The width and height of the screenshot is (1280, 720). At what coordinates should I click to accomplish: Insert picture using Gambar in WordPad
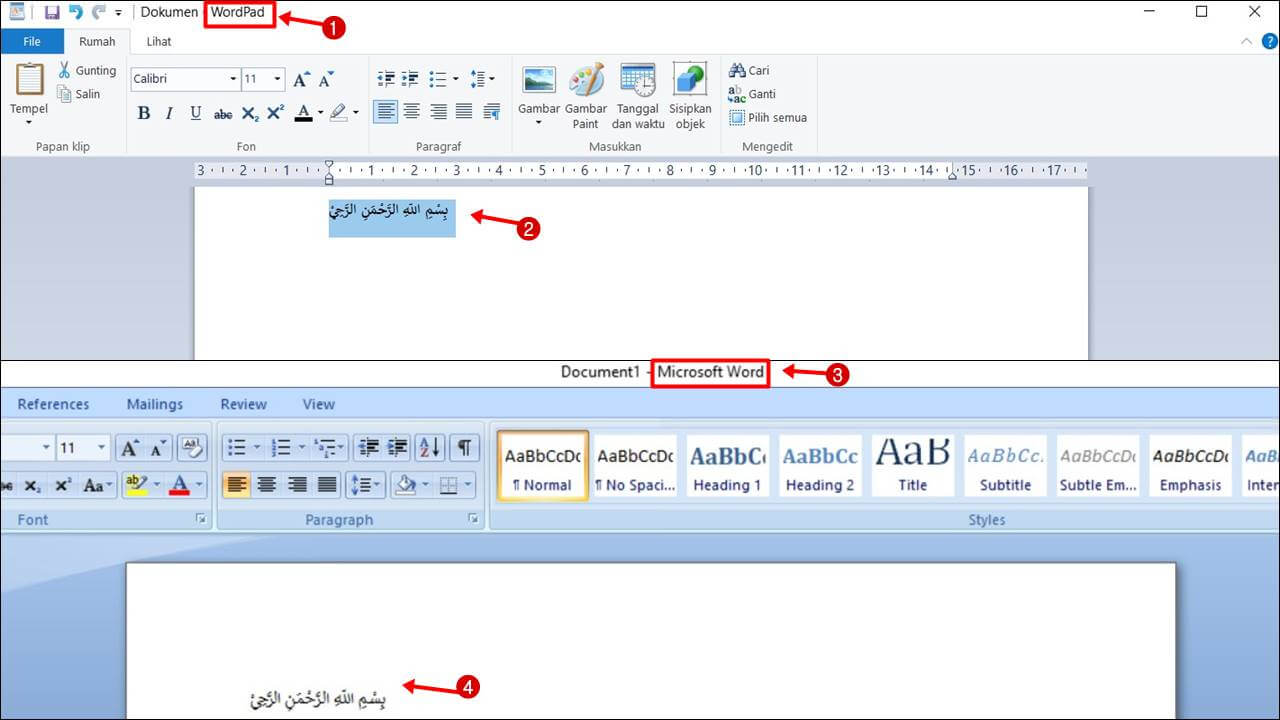point(539,96)
